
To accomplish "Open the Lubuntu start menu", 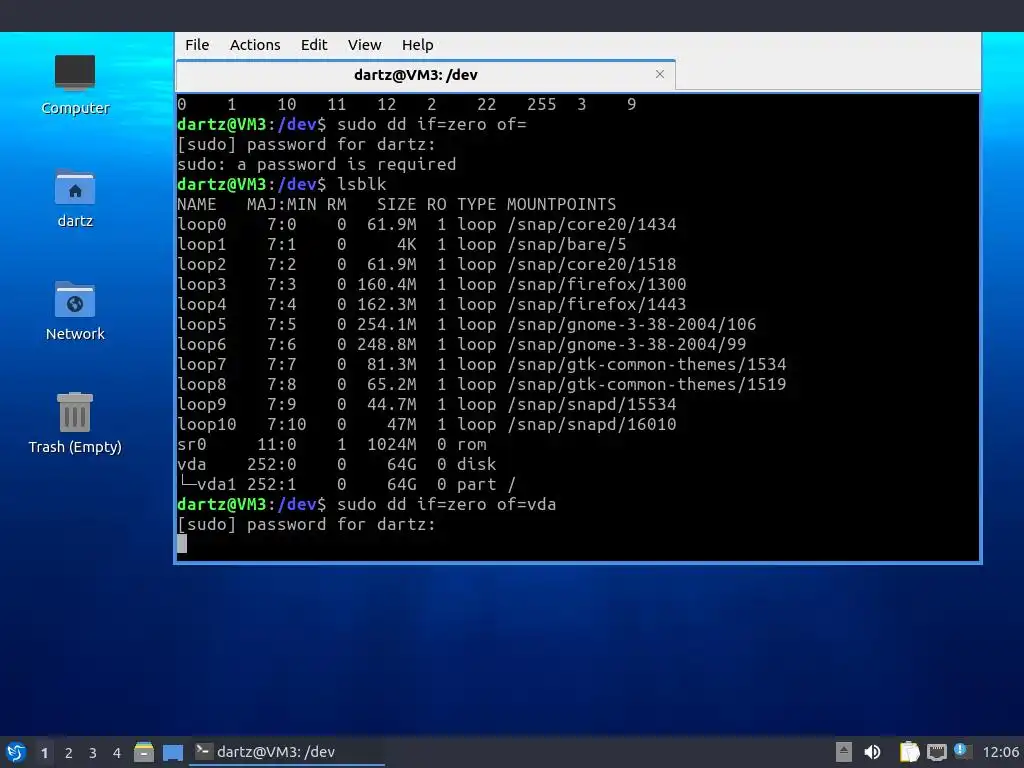I will pos(16,752).
